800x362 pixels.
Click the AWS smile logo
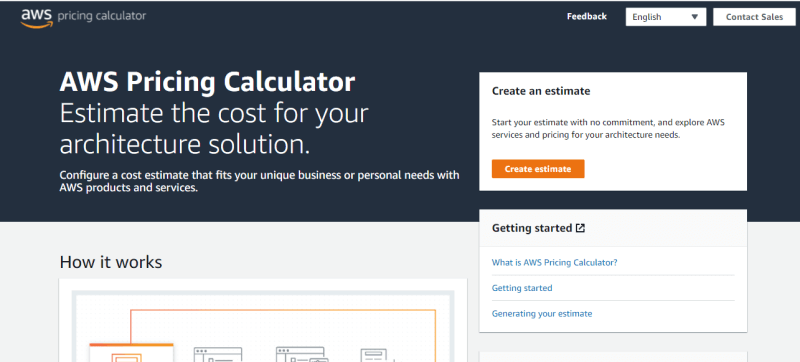(x=37, y=18)
